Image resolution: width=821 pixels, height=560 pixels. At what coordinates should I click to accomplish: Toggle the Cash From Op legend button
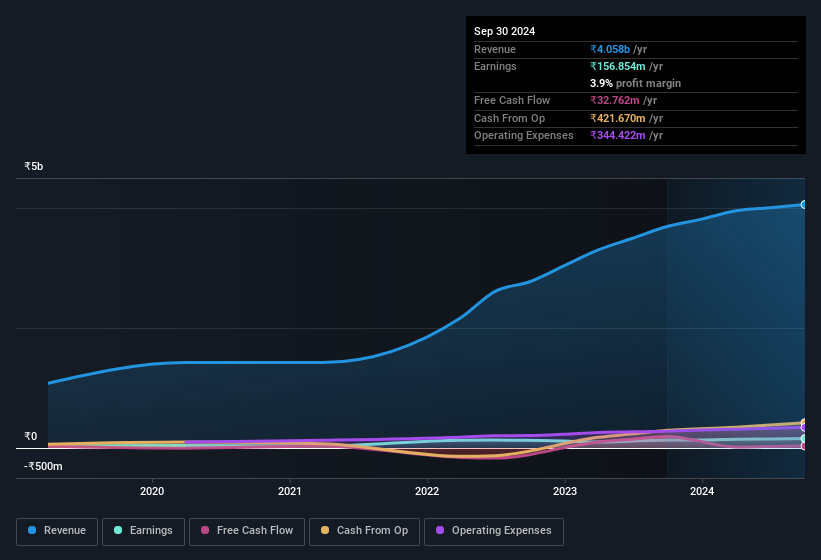click(x=364, y=531)
